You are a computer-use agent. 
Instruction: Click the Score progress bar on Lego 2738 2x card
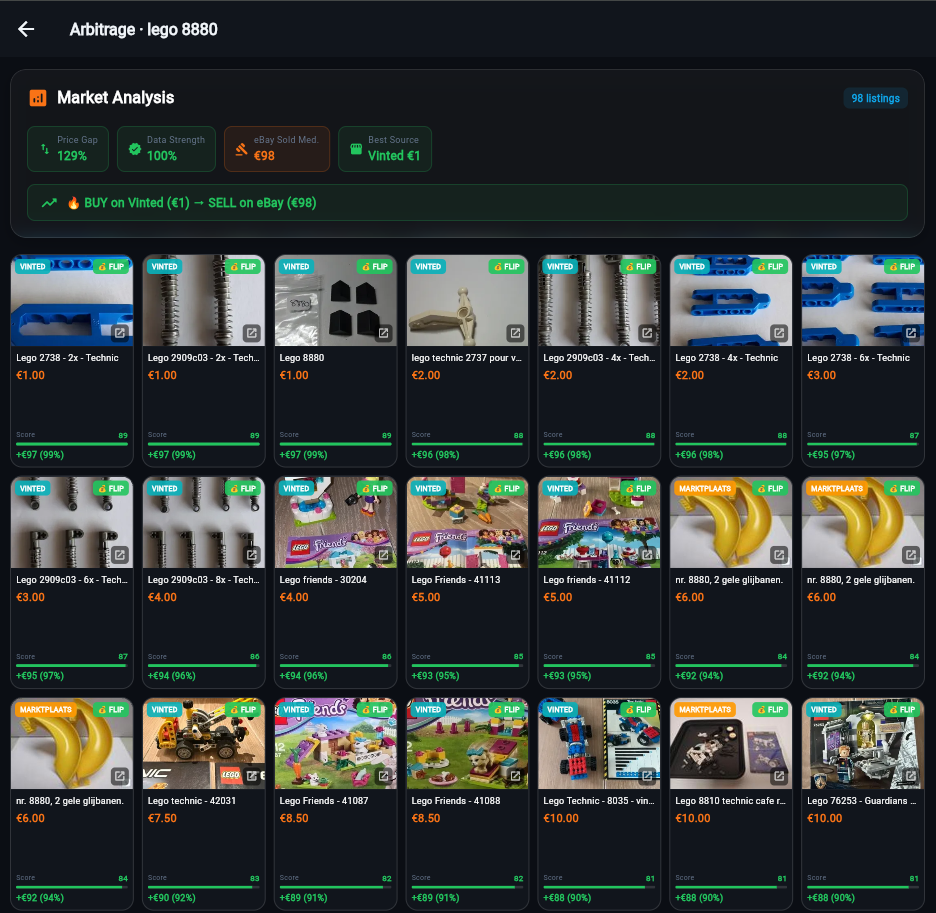click(72, 443)
